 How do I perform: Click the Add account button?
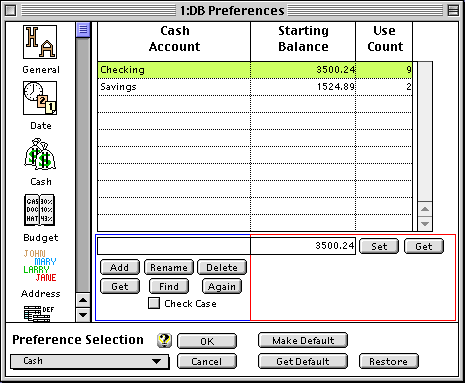point(120,267)
